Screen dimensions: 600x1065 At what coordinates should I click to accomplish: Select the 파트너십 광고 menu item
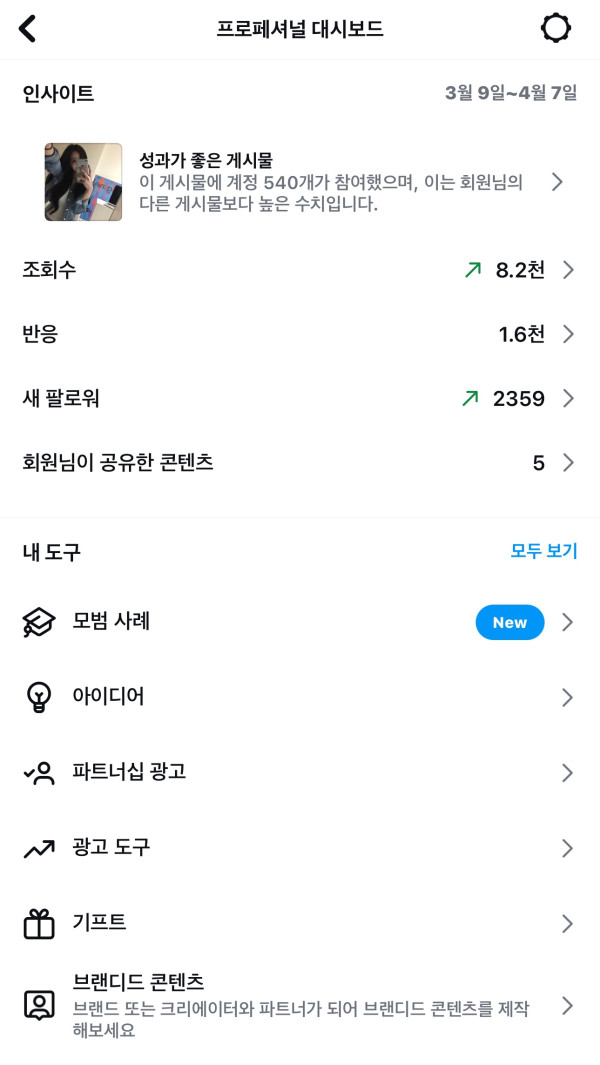point(130,773)
